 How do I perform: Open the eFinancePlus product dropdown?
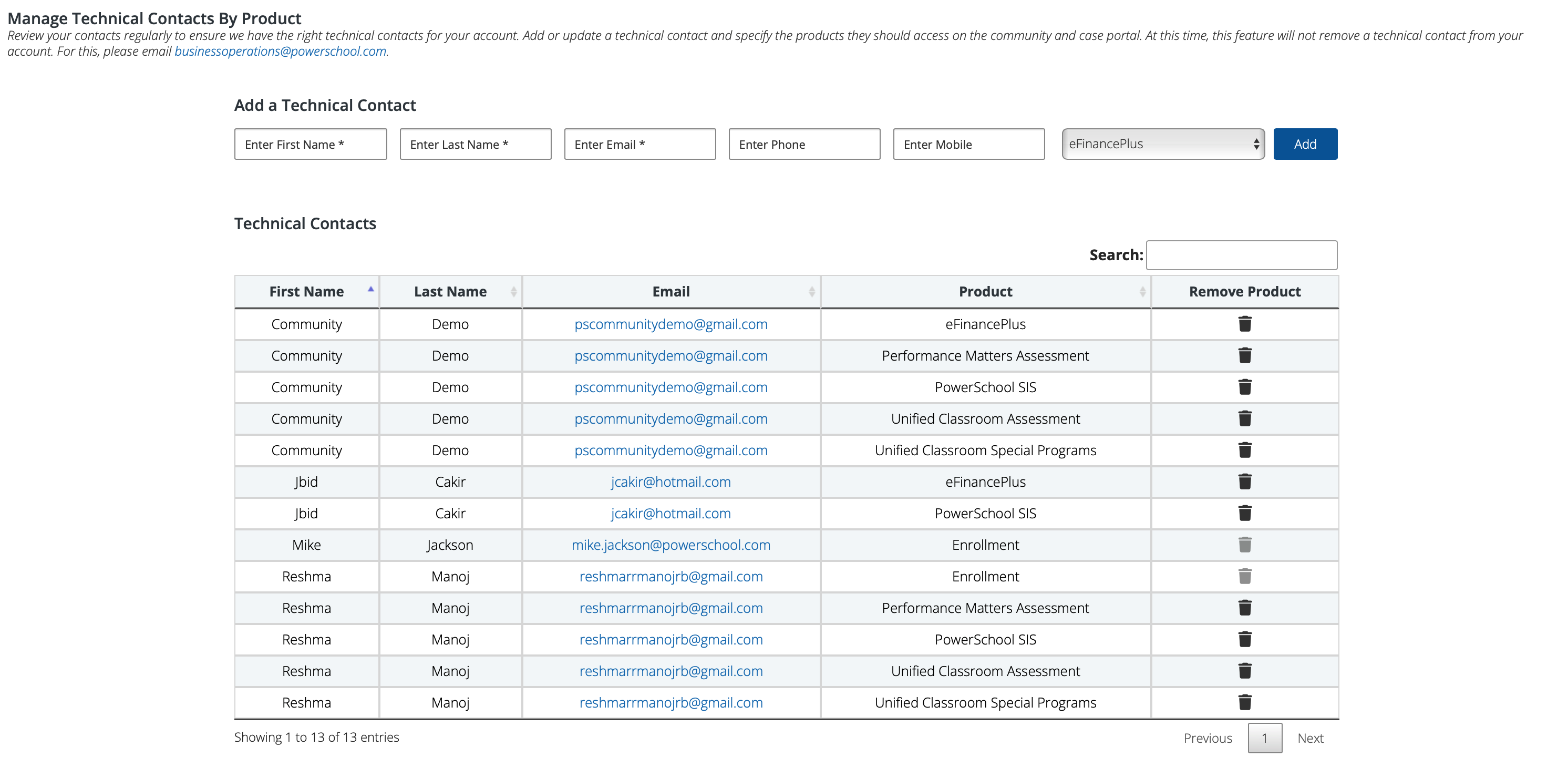[1163, 144]
